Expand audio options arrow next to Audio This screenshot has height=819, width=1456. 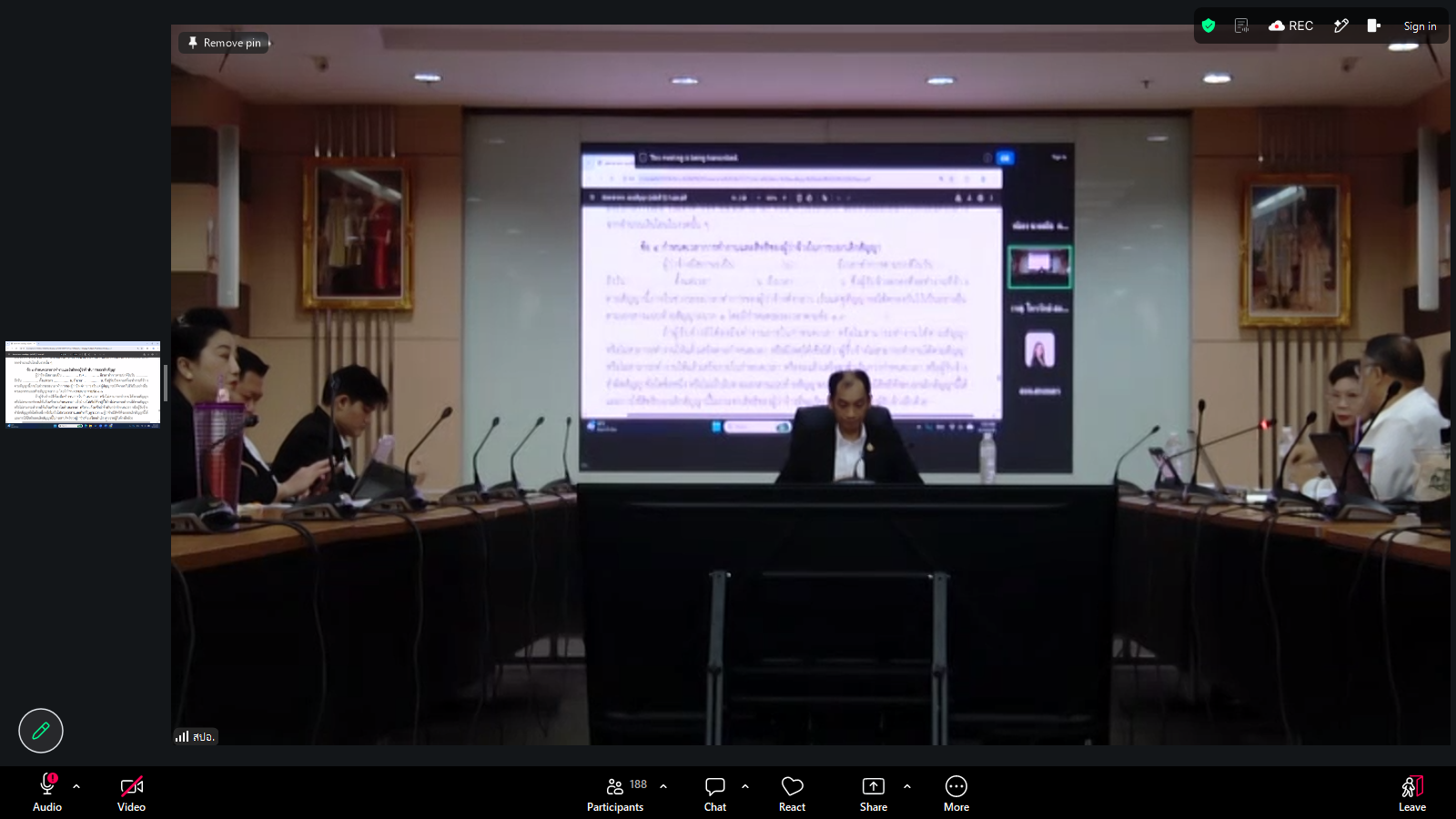coord(76,786)
